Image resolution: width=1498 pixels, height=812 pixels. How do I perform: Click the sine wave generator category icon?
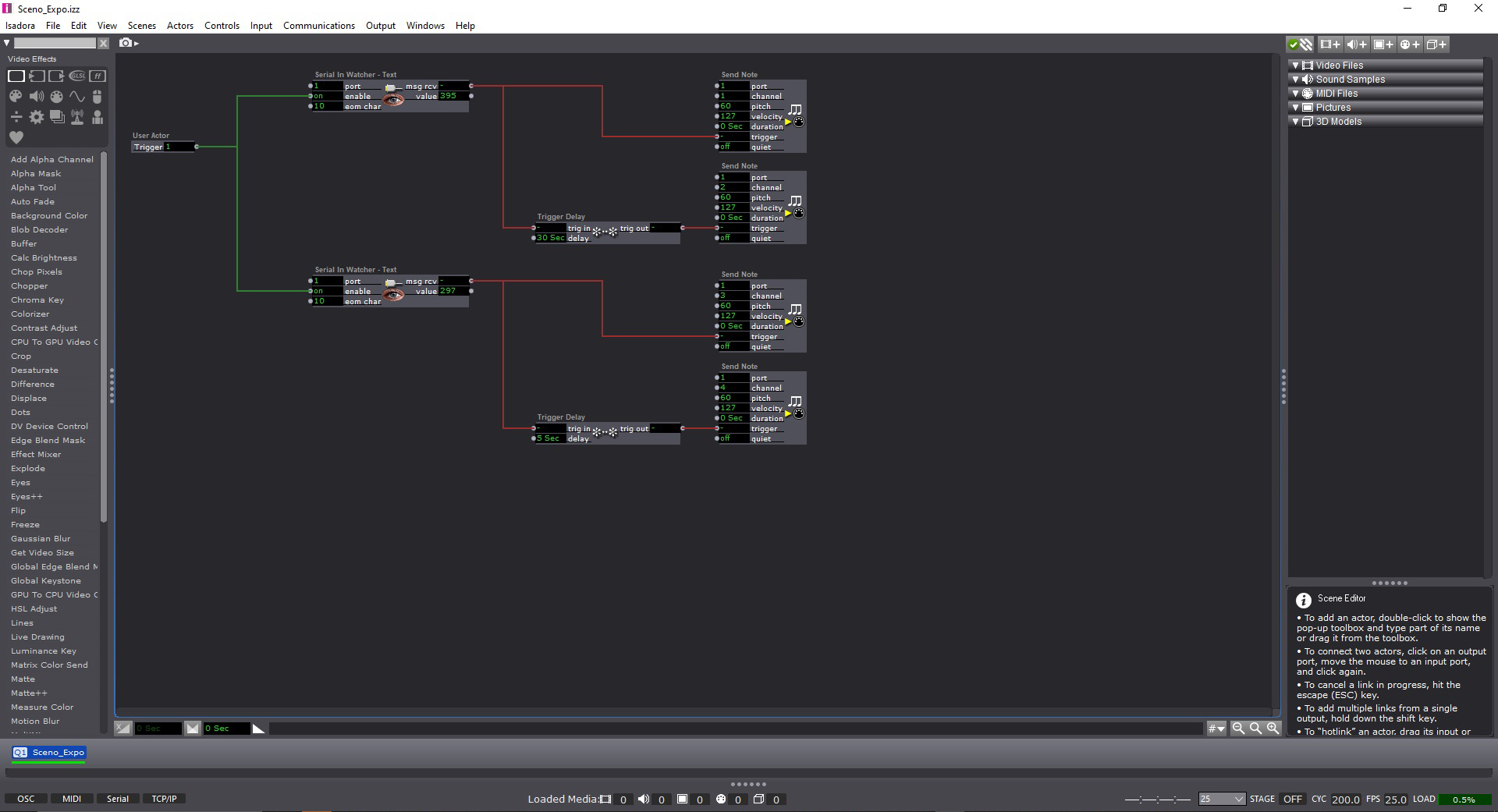pyautogui.click(x=76, y=97)
